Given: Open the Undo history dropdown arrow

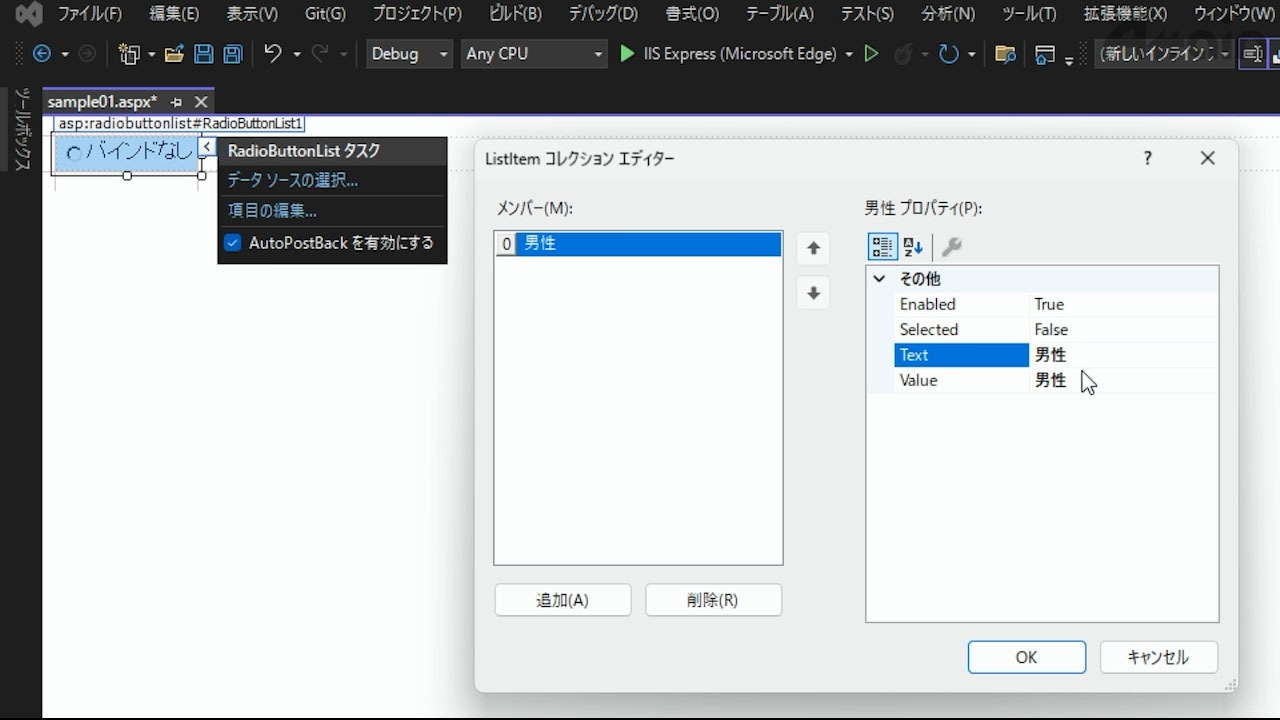Looking at the screenshot, I should tap(297, 54).
